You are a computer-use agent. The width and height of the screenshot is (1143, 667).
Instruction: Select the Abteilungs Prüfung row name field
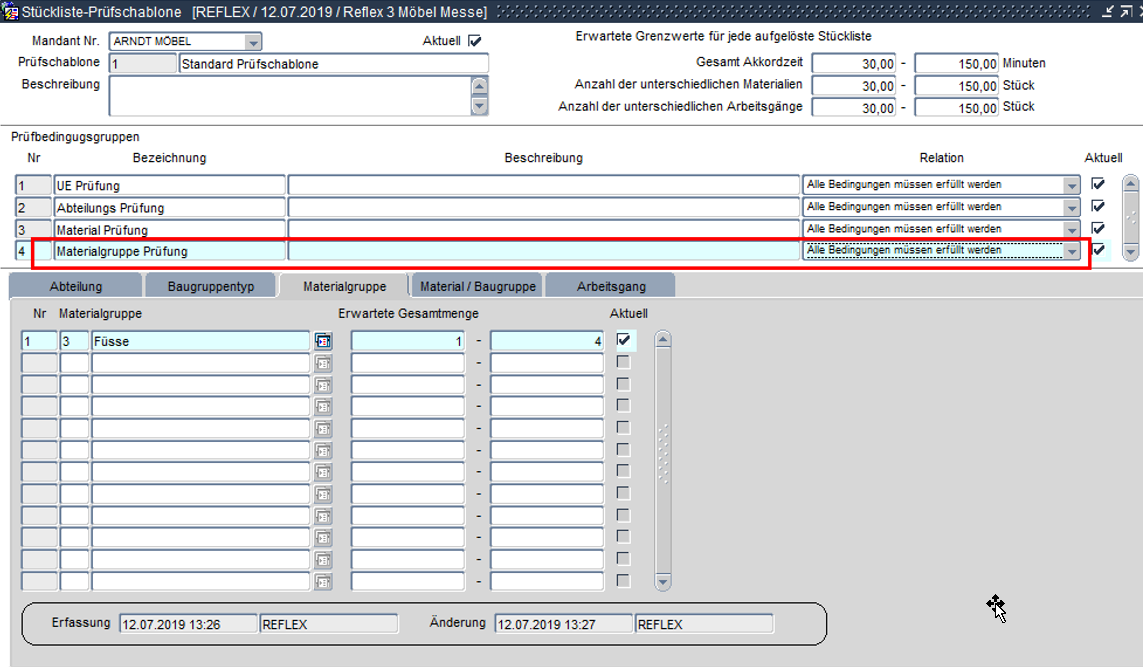[x=170, y=208]
